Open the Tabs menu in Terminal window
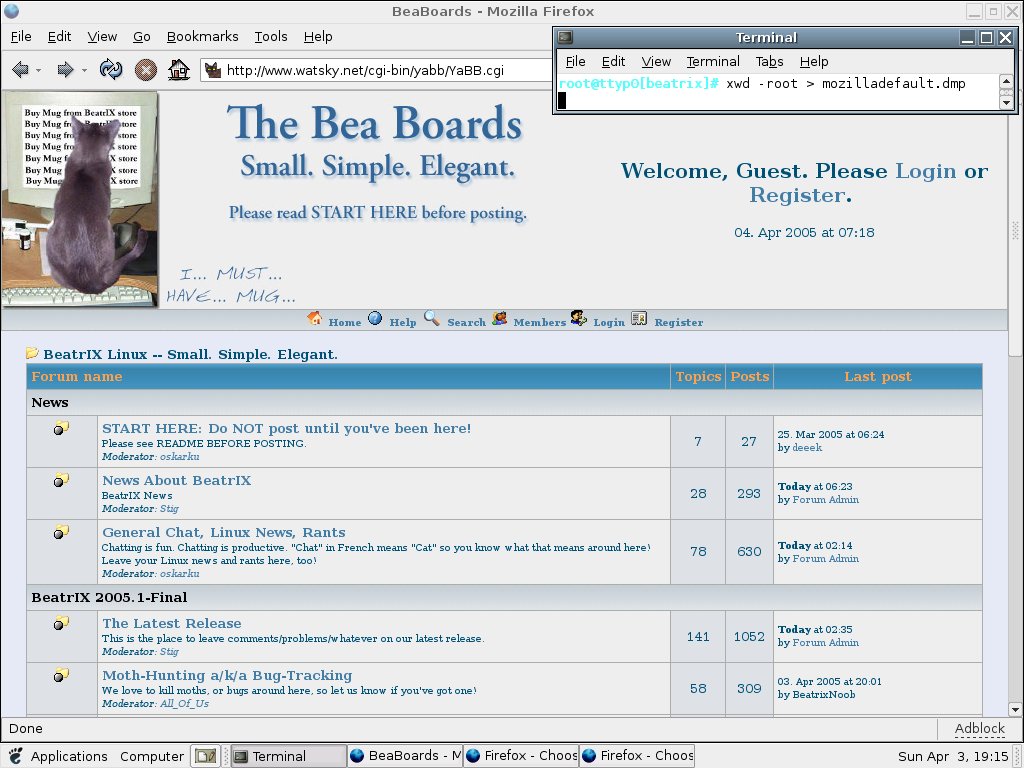Screen dimensions: 1024x768 point(769,61)
